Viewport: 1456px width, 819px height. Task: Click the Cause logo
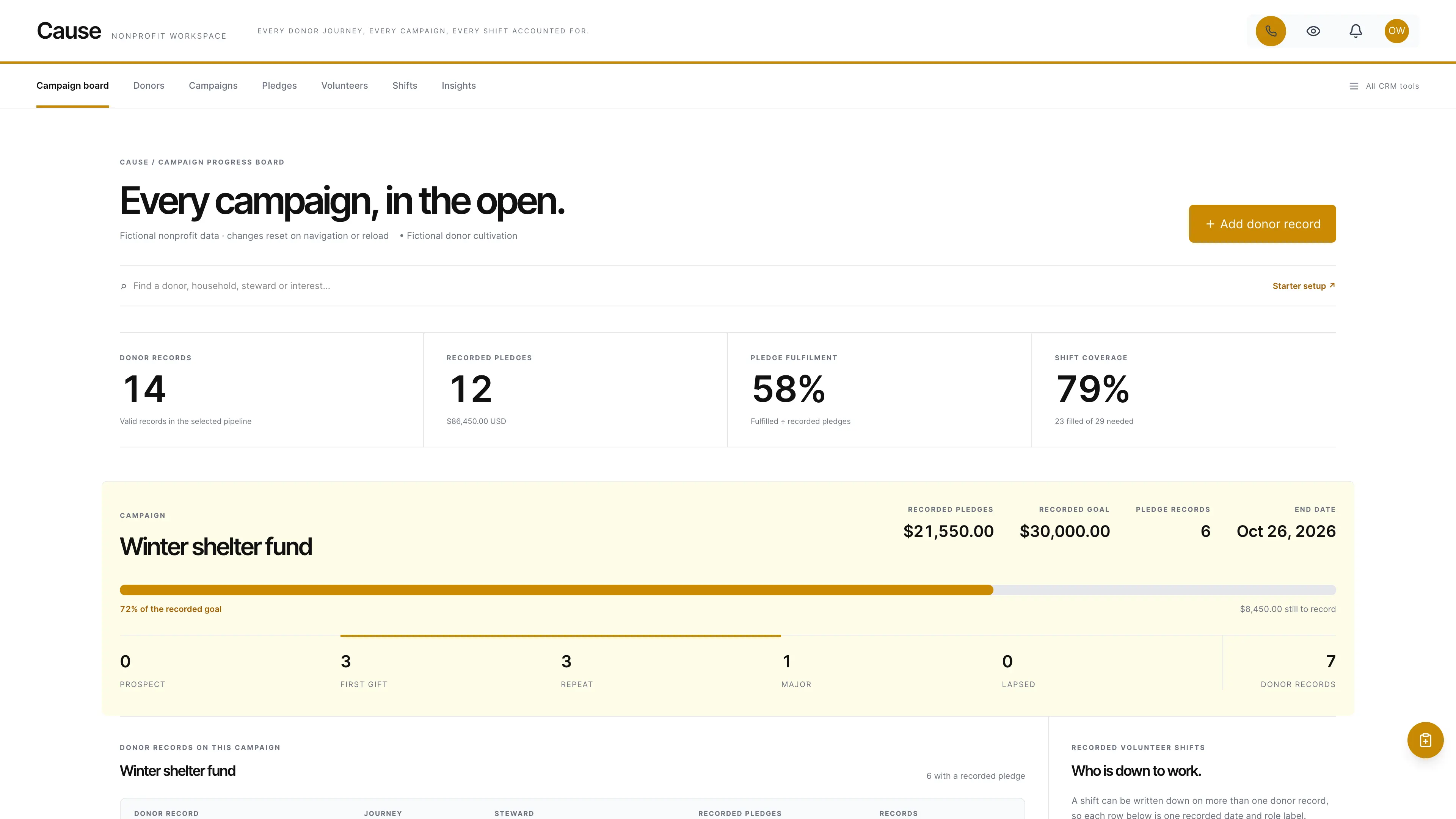pos(69,31)
